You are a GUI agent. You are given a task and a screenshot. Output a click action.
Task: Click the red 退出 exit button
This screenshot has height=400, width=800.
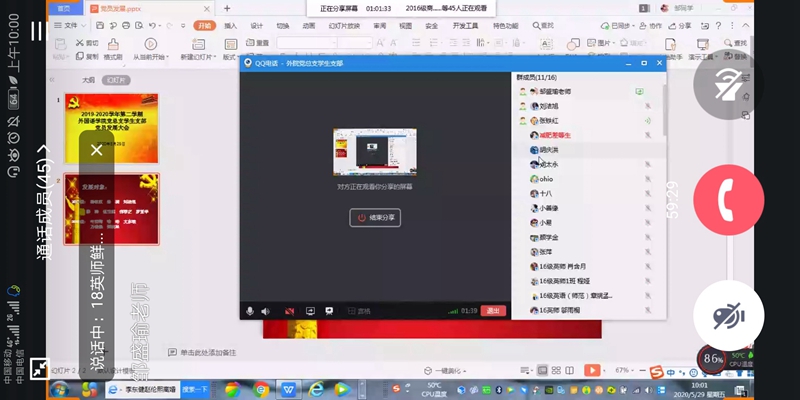[x=493, y=311]
